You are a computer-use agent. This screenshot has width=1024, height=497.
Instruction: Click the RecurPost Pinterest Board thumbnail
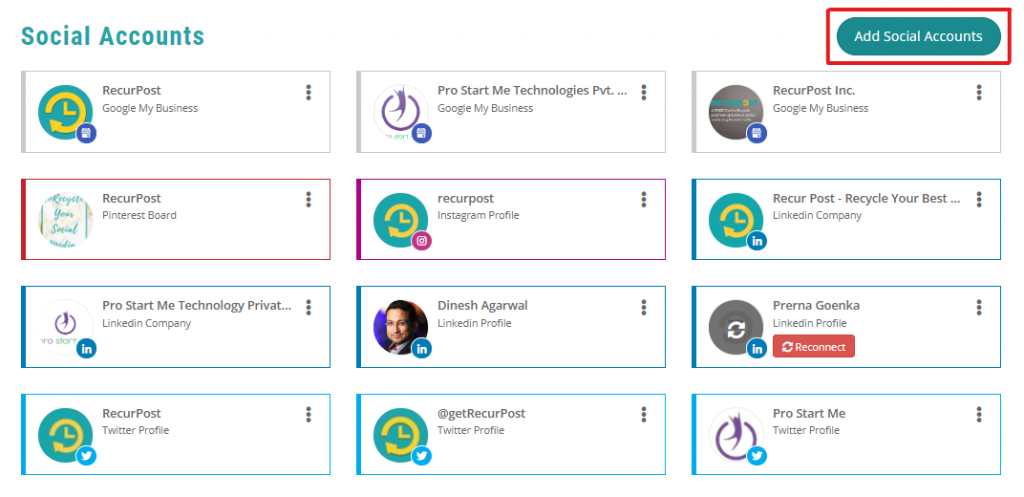pos(65,220)
